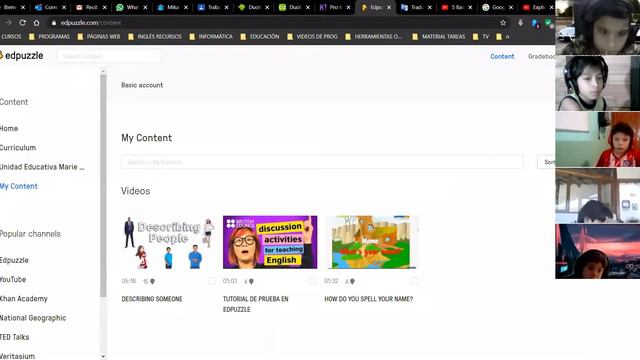Click the edpuzzle logo
Screen dimensions: 640x360
point(21,56)
